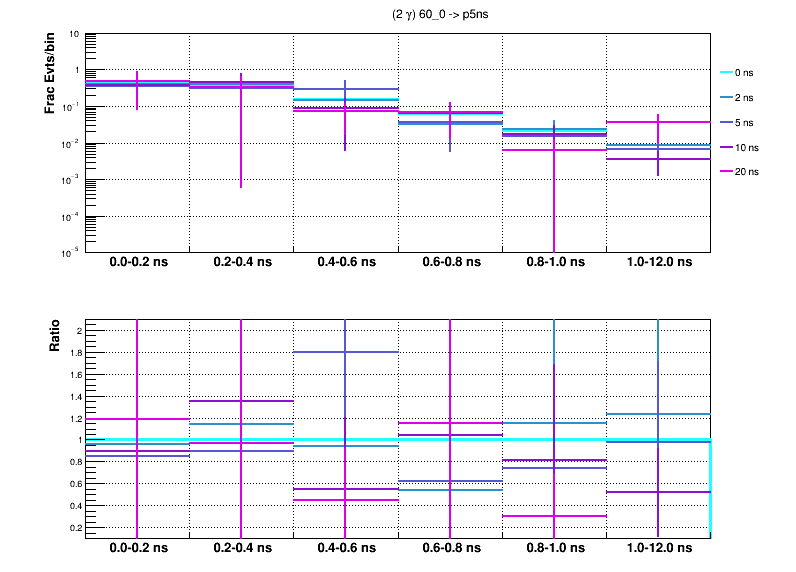Click '1.0-12.0 ns' label under top plot
Image resolution: width=796 pixels, height=572 pixels.
(657, 263)
